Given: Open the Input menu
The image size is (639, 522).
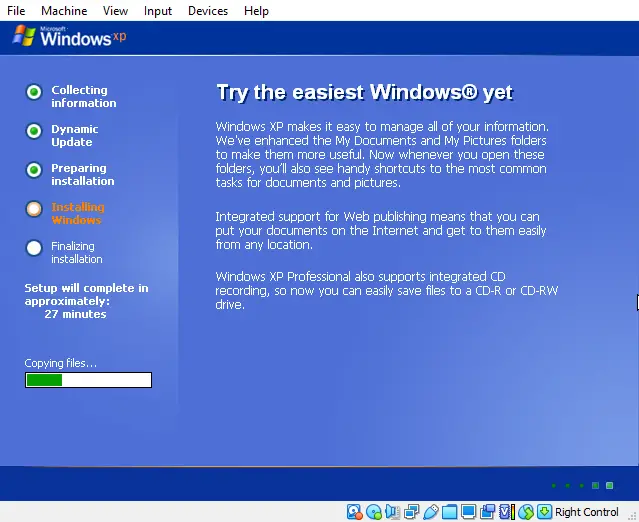Looking at the screenshot, I should 158,11.
